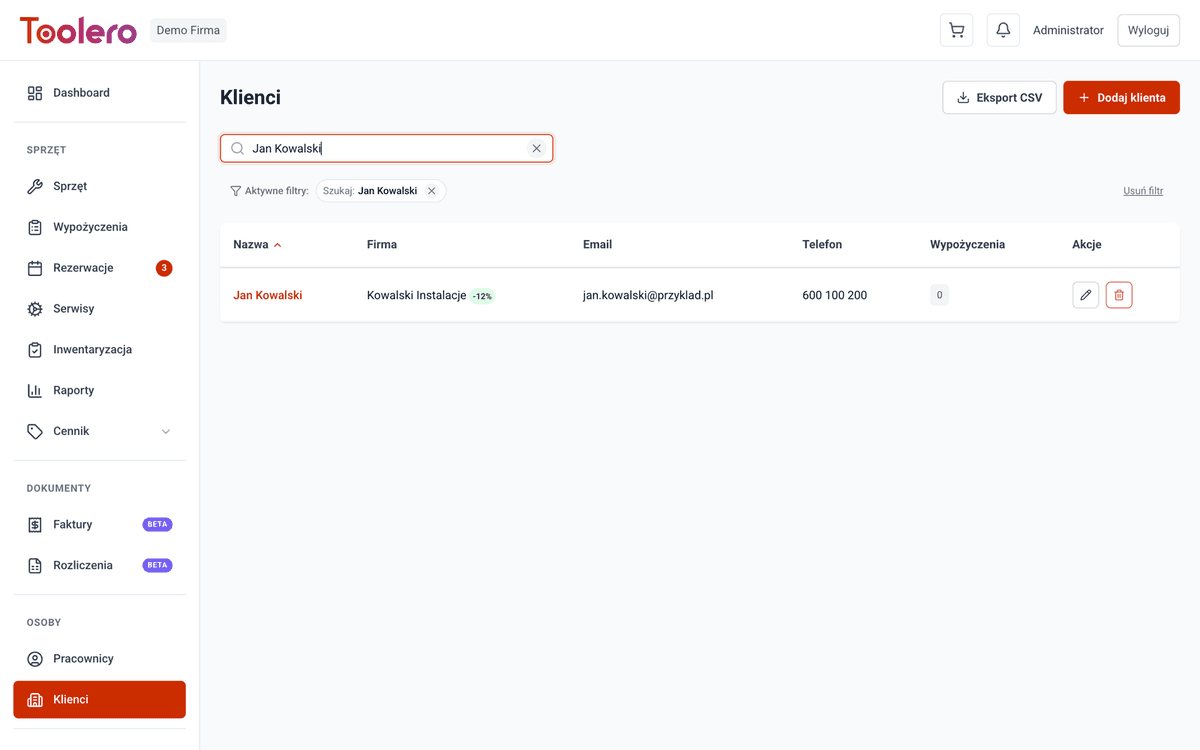This screenshot has height=750, width=1200.
Task: Delete Jan Kowalski with trash icon
Action: [x=1119, y=295]
